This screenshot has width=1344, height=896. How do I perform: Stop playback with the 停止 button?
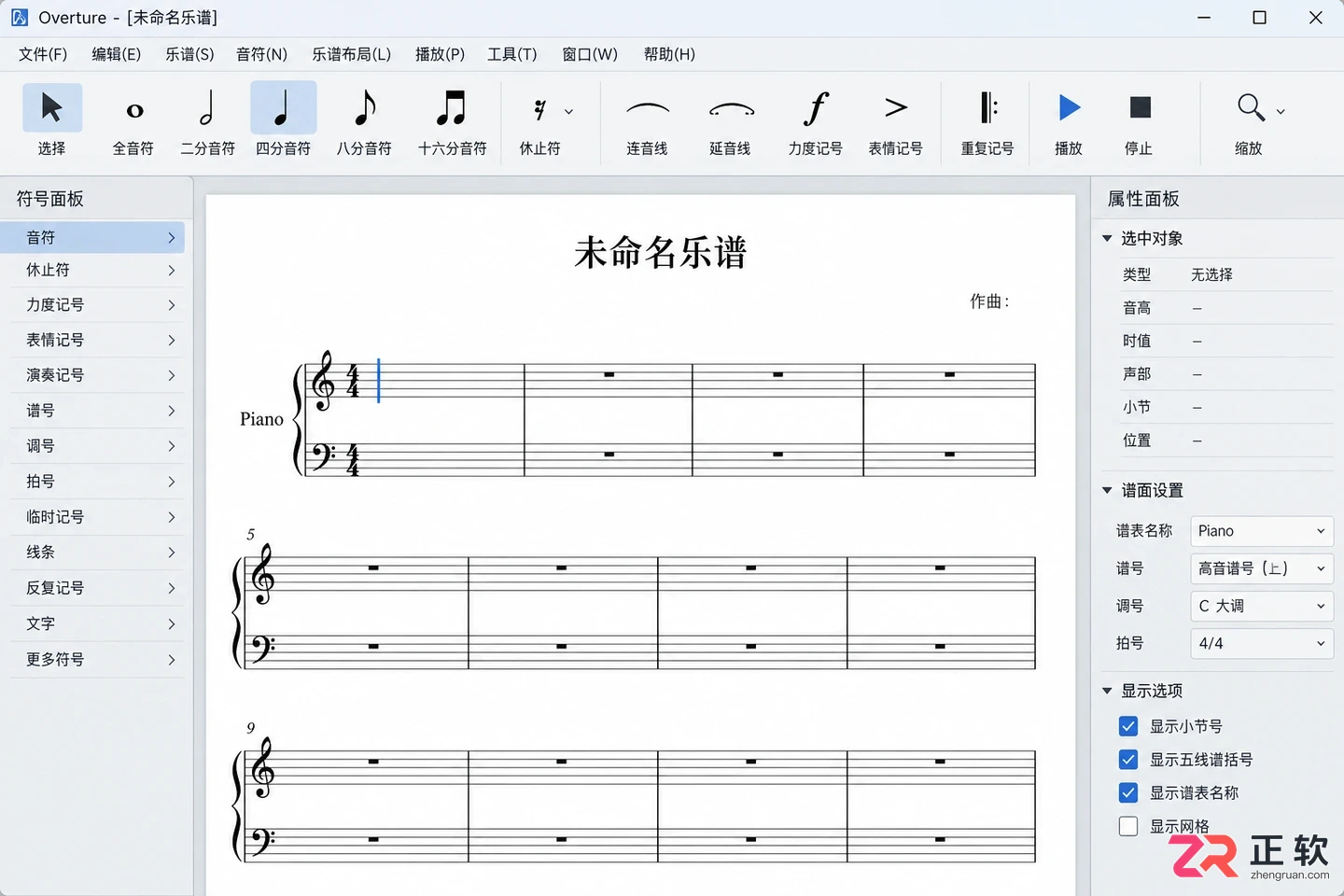tap(1139, 121)
